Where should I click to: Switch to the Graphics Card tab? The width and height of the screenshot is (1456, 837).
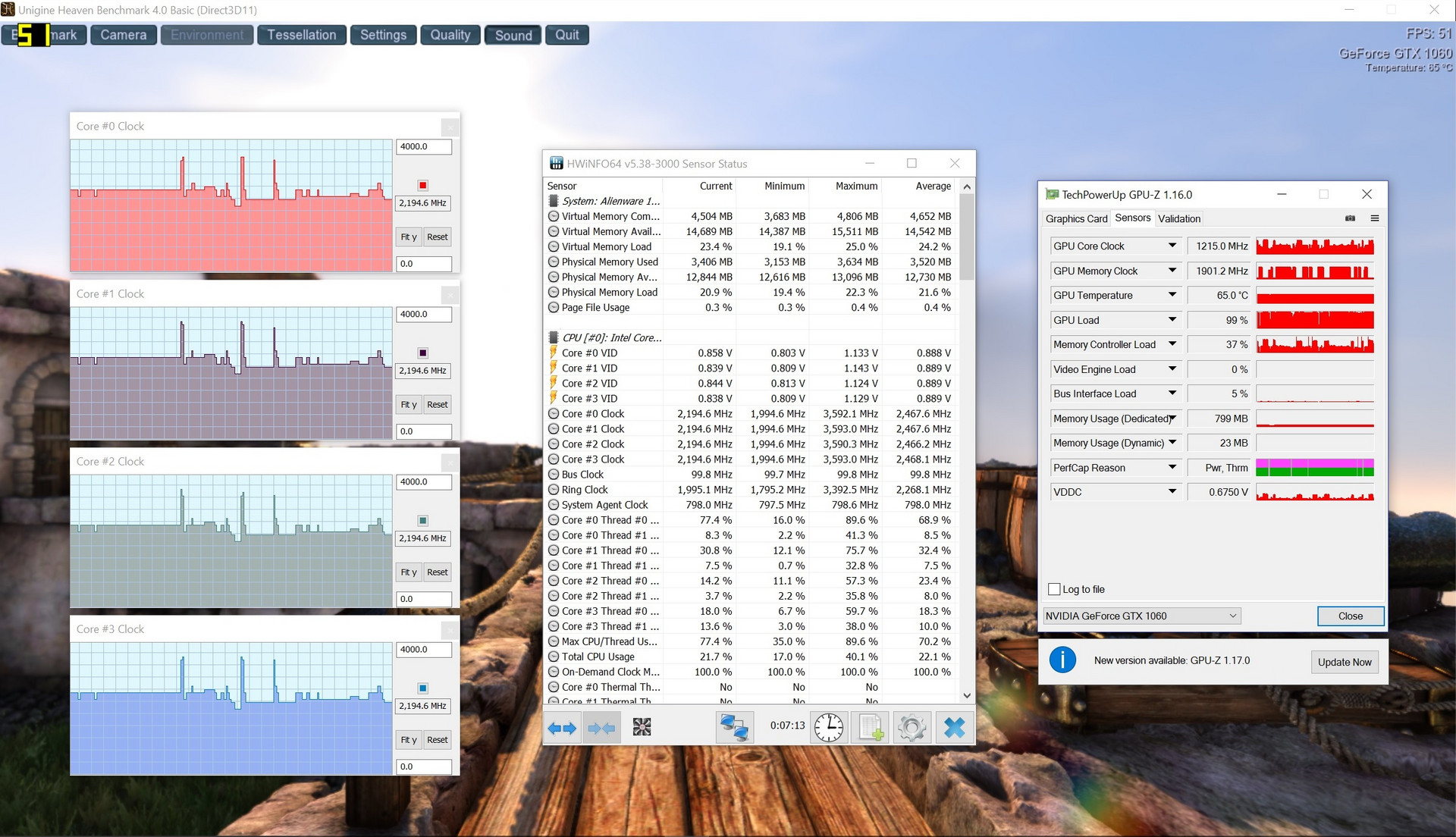tap(1076, 219)
